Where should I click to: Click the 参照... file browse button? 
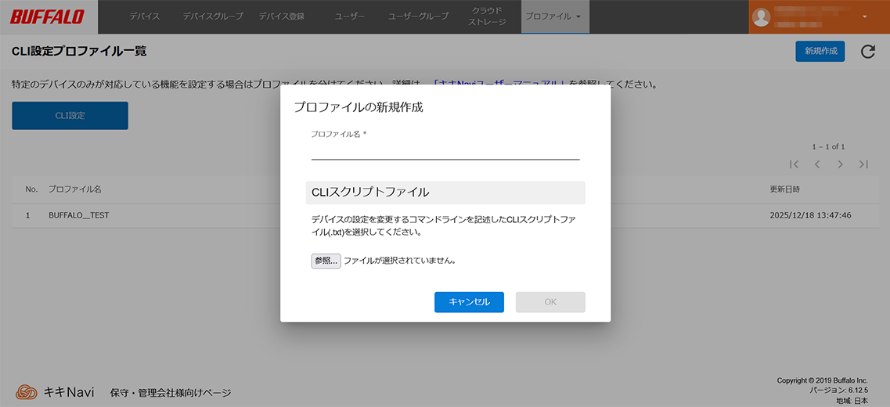pyautogui.click(x=326, y=261)
